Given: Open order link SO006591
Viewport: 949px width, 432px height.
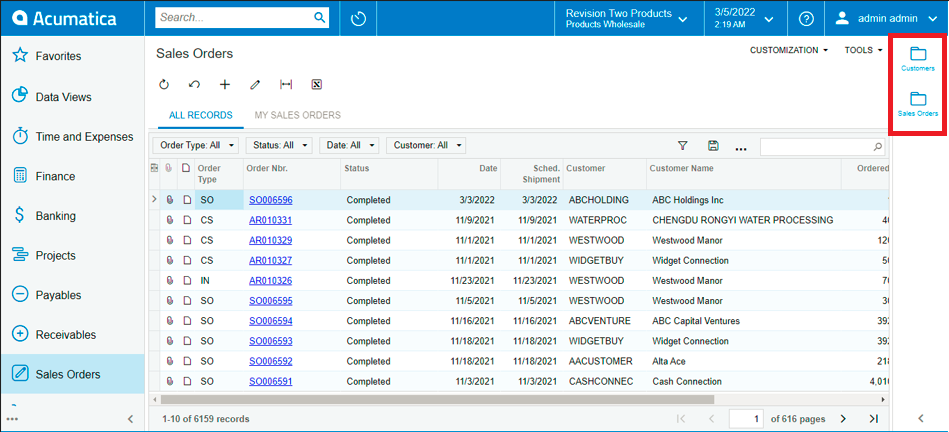Looking at the screenshot, I should pyautogui.click(x=271, y=381).
